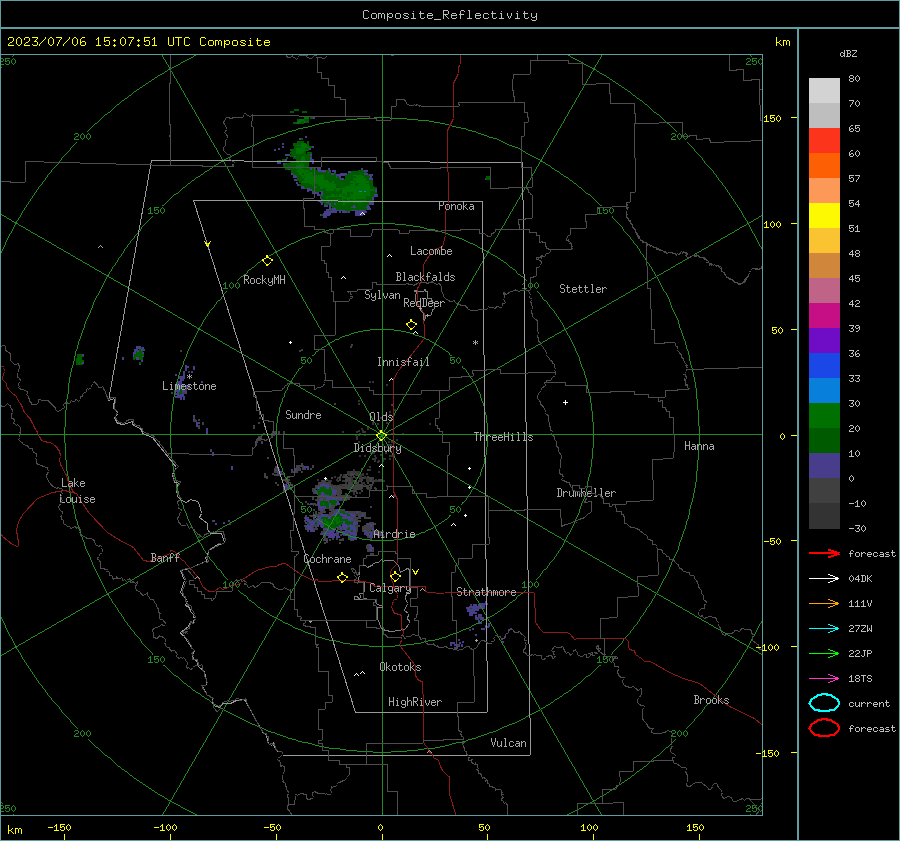
Task: Click the 2023/07/06 15:07:51 UTC timestamp
Action: pyautogui.click(x=87, y=42)
